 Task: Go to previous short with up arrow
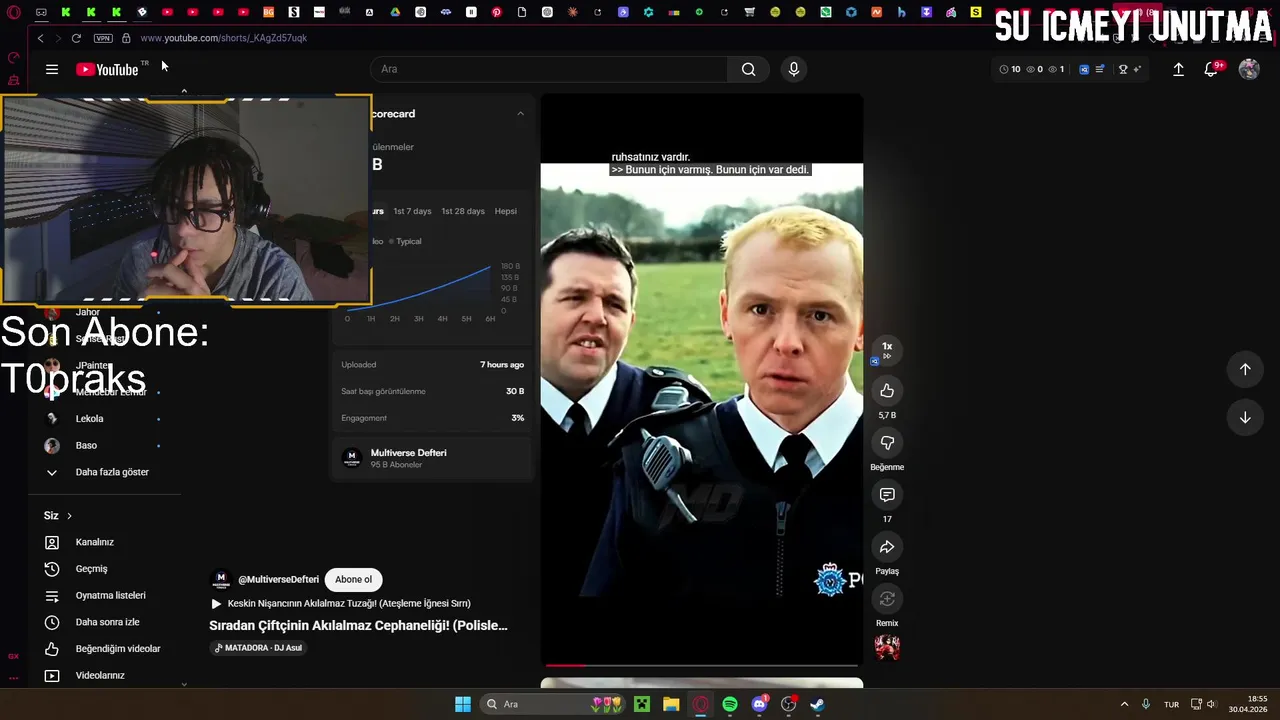coord(1245,369)
